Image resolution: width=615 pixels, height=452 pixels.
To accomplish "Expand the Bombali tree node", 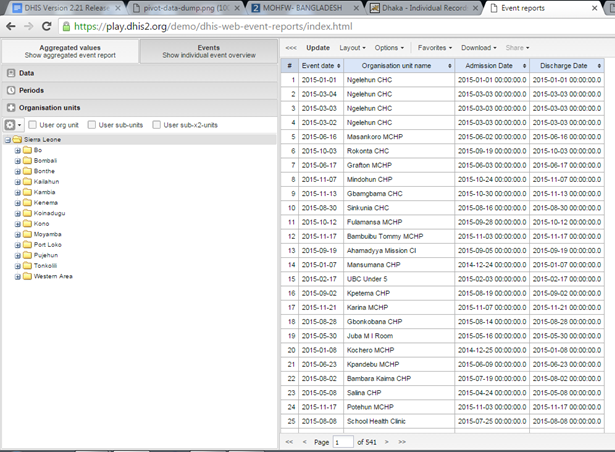I will pyautogui.click(x=18, y=159).
